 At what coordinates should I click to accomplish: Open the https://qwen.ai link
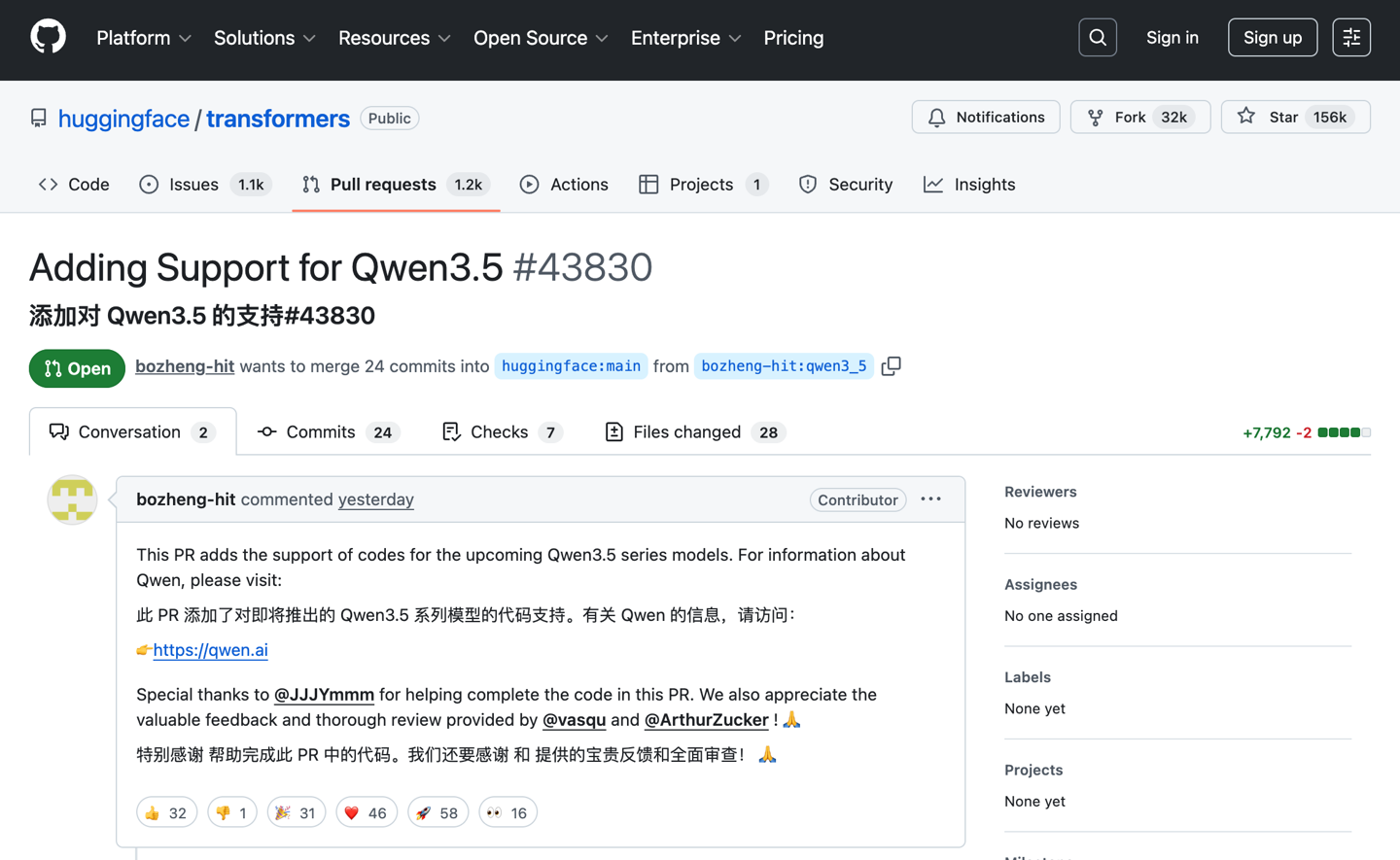pyautogui.click(x=211, y=650)
